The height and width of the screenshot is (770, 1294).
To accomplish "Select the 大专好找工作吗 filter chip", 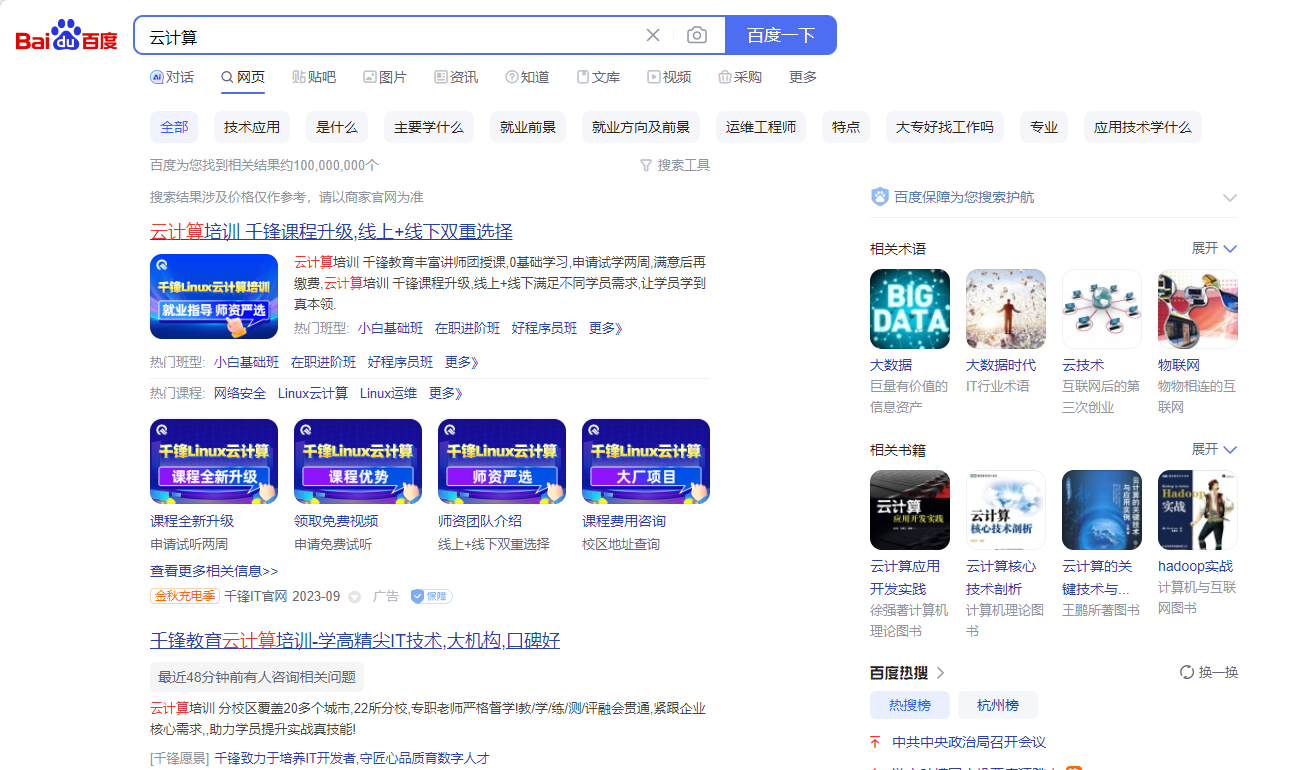I will pyautogui.click(x=945, y=127).
